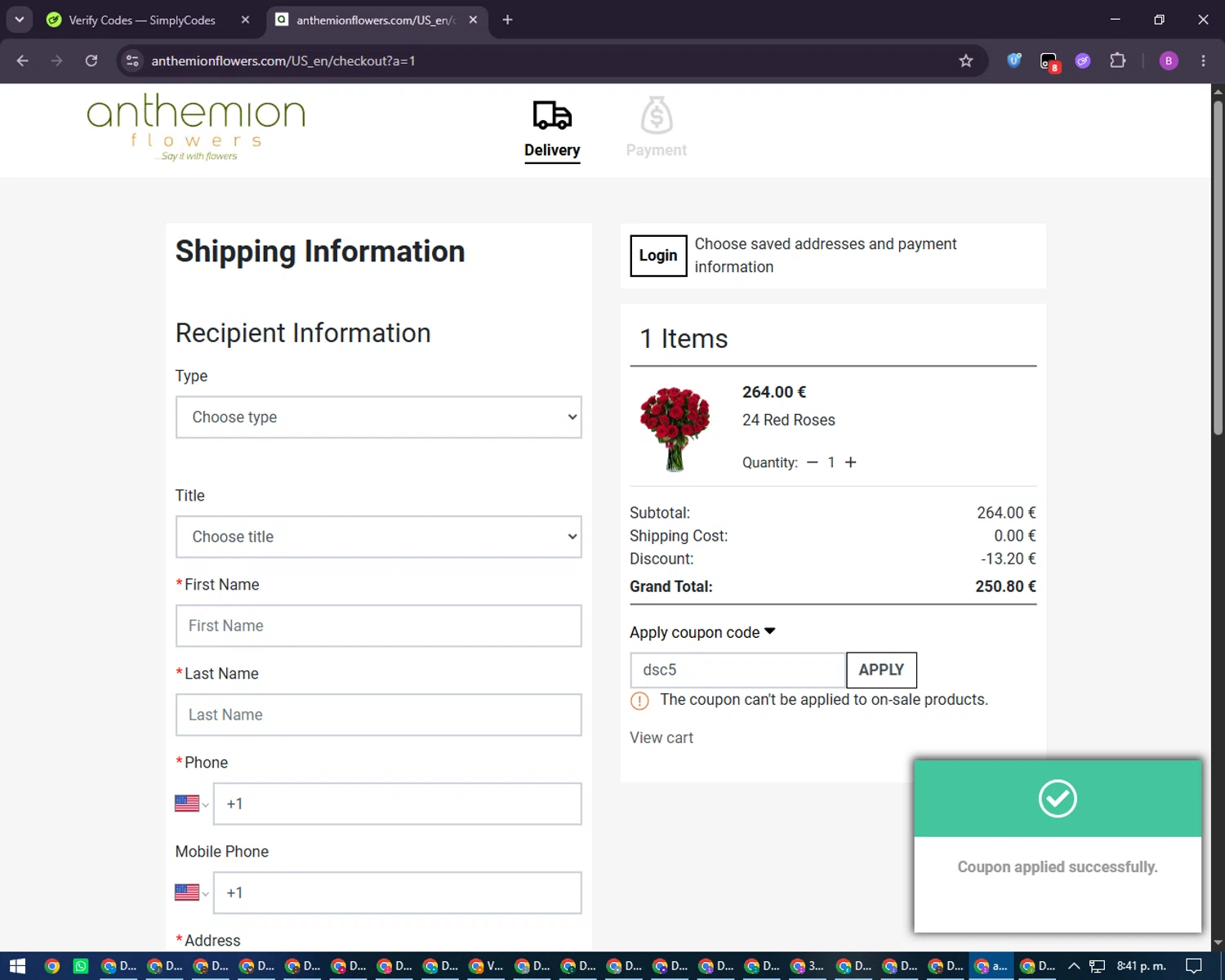Open the network icon in system tray

pos(1097,966)
